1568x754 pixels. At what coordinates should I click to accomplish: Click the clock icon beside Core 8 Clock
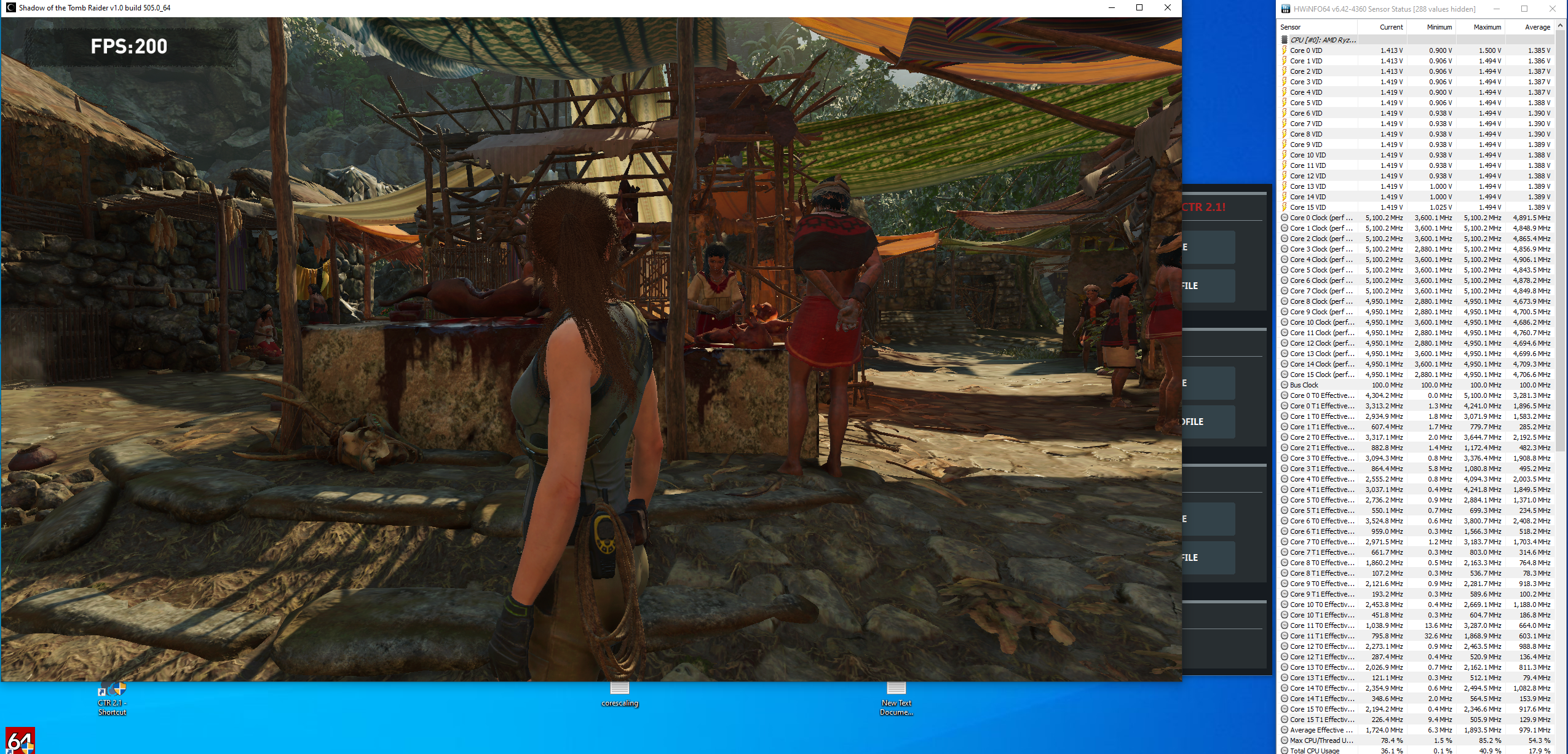[1285, 301]
